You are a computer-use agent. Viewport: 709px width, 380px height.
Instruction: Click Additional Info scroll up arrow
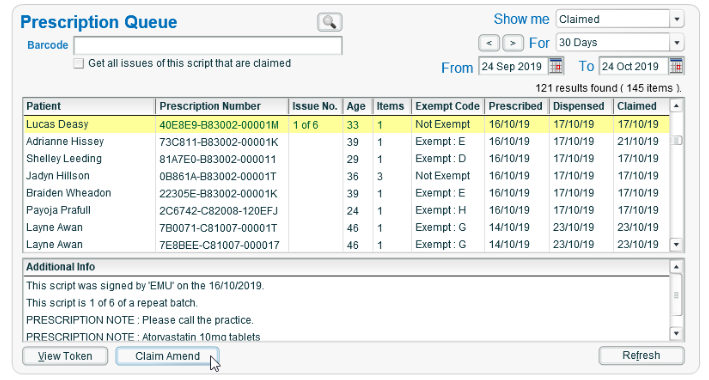676,267
